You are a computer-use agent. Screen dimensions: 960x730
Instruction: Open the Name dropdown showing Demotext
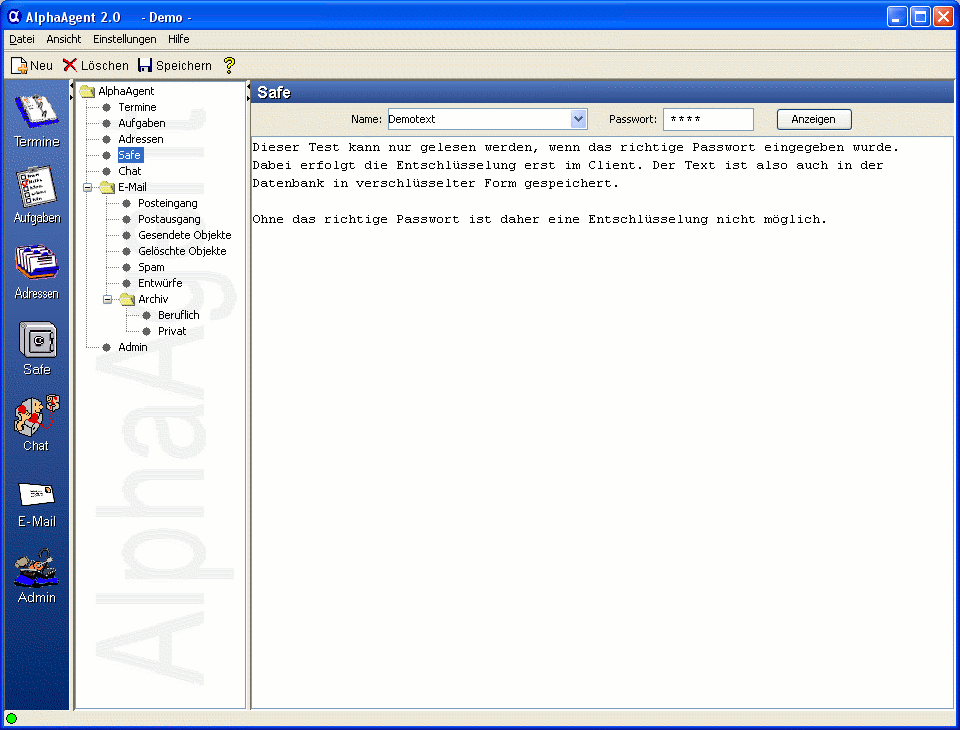coord(578,119)
